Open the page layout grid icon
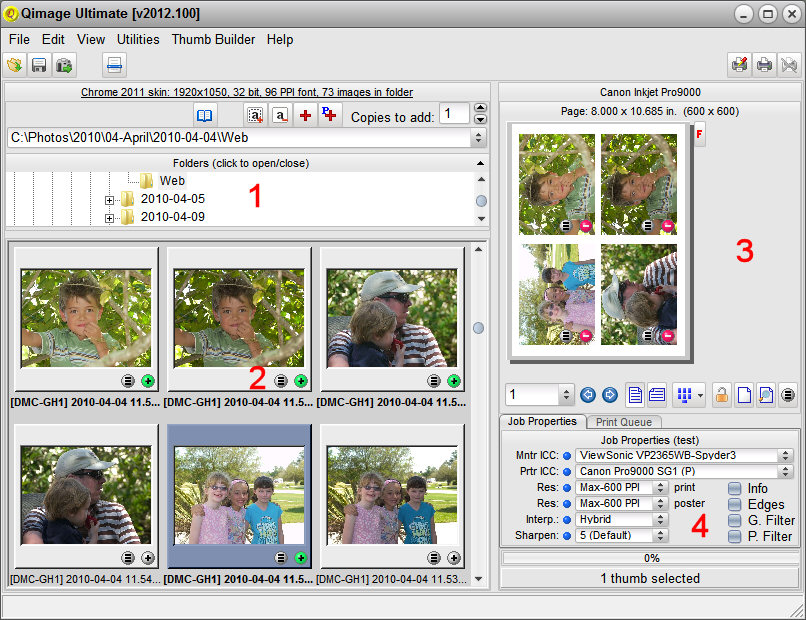This screenshot has width=806, height=620. [685, 395]
